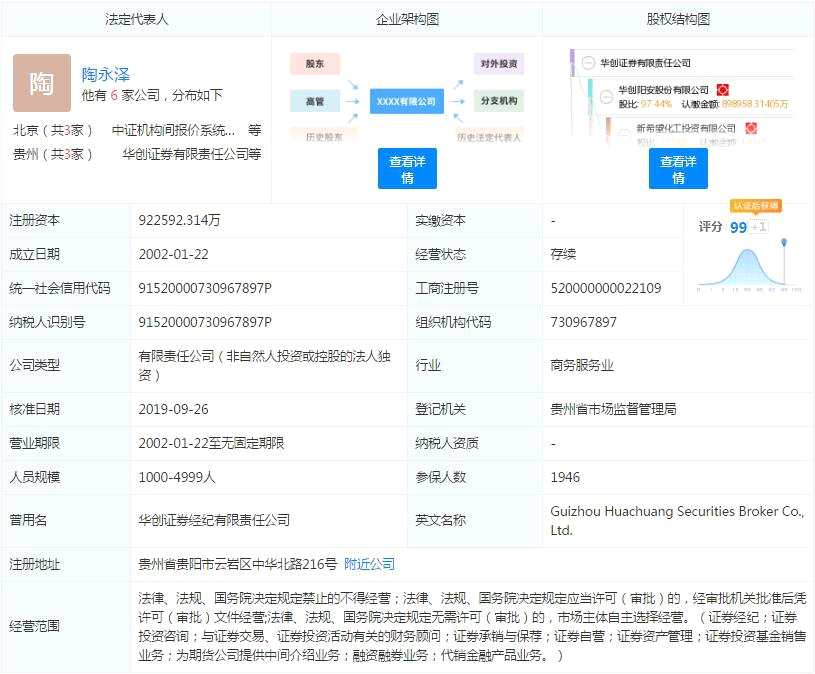Open 中证机构间报价系统 company link
This screenshot has height=674, width=815.
(174, 130)
